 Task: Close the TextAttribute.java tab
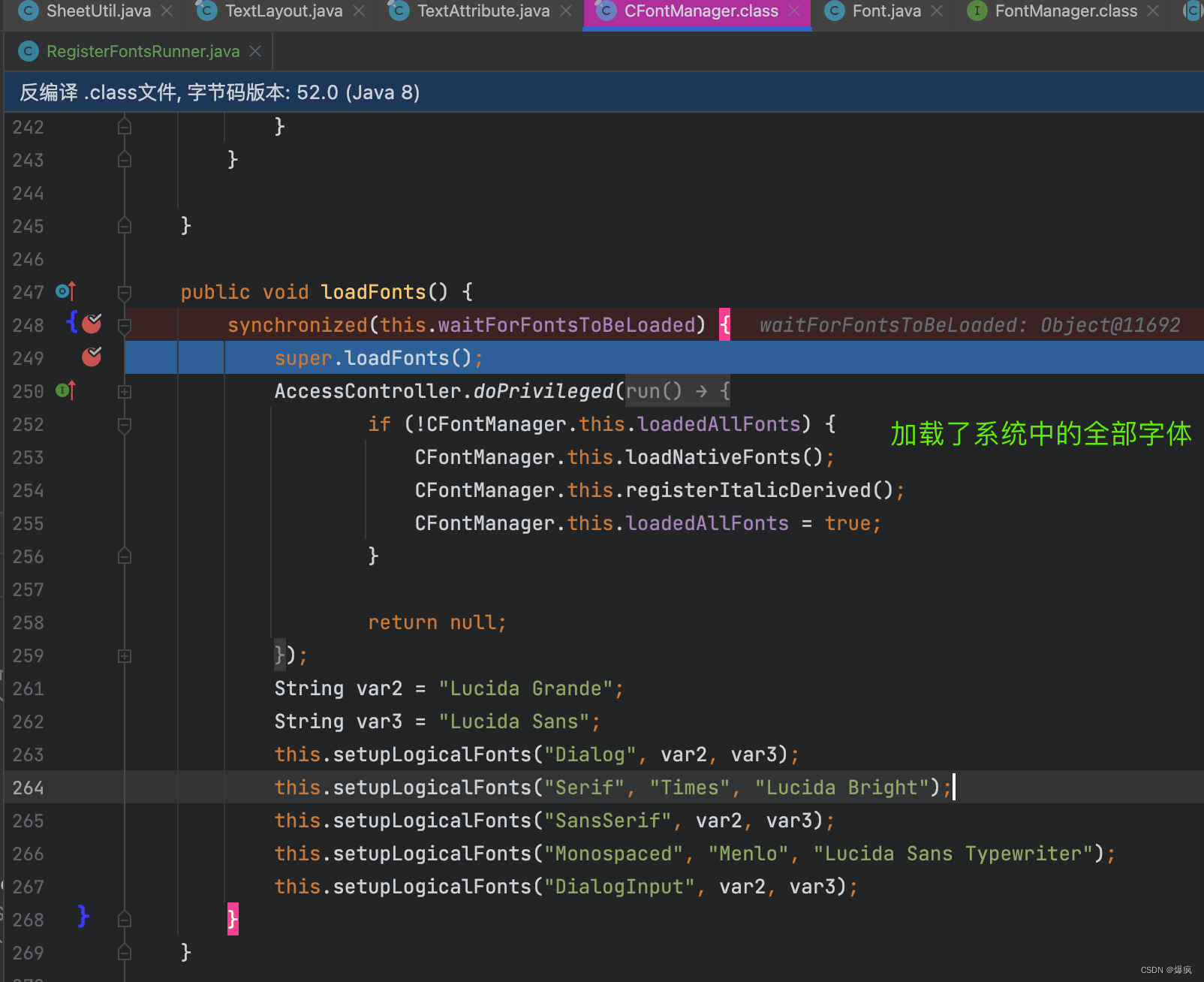click(x=566, y=11)
